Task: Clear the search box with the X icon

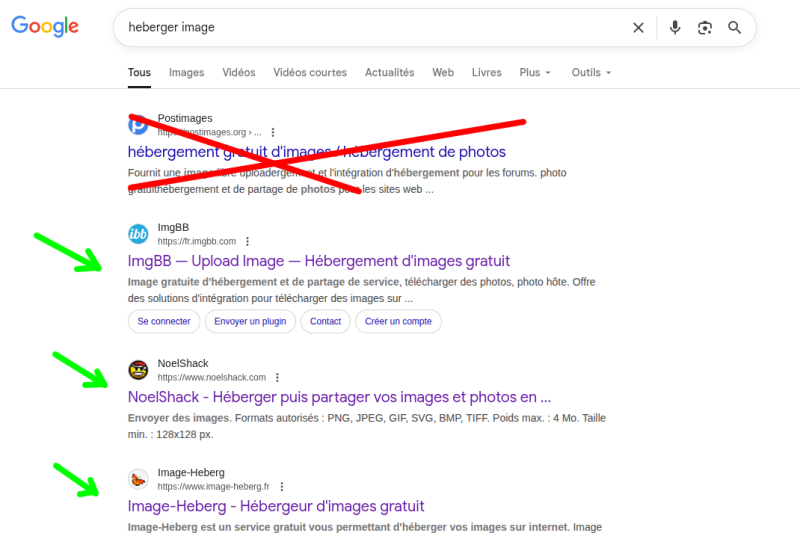Action: pyautogui.click(x=638, y=28)
